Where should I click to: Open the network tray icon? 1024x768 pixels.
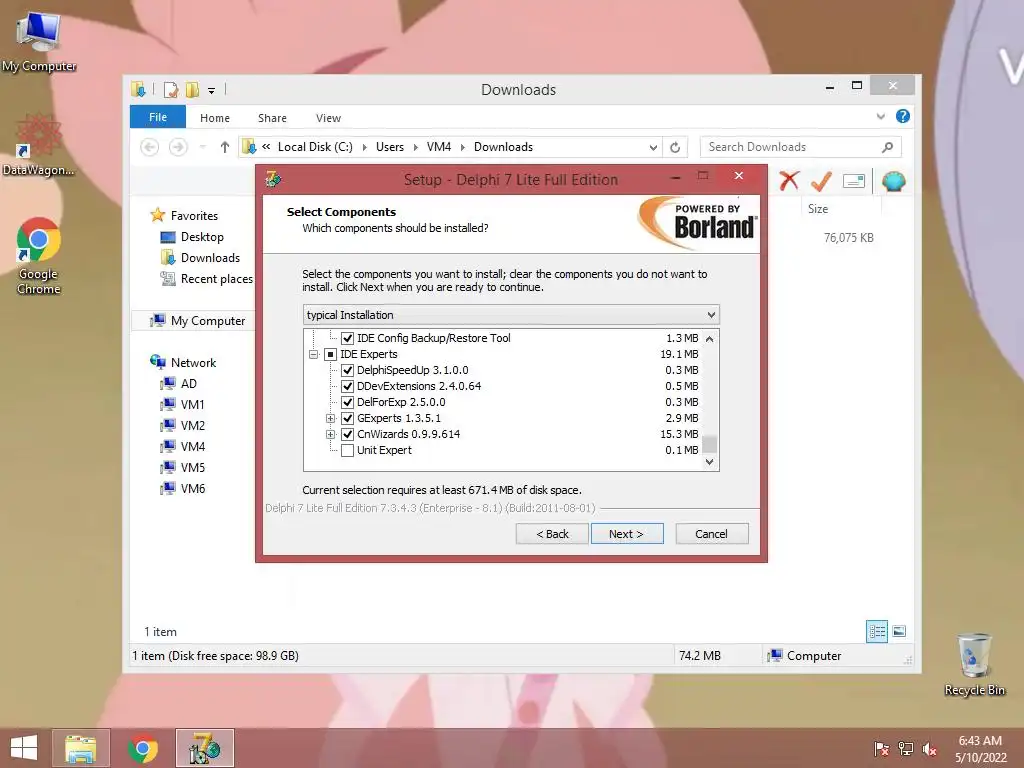[905, 749]
